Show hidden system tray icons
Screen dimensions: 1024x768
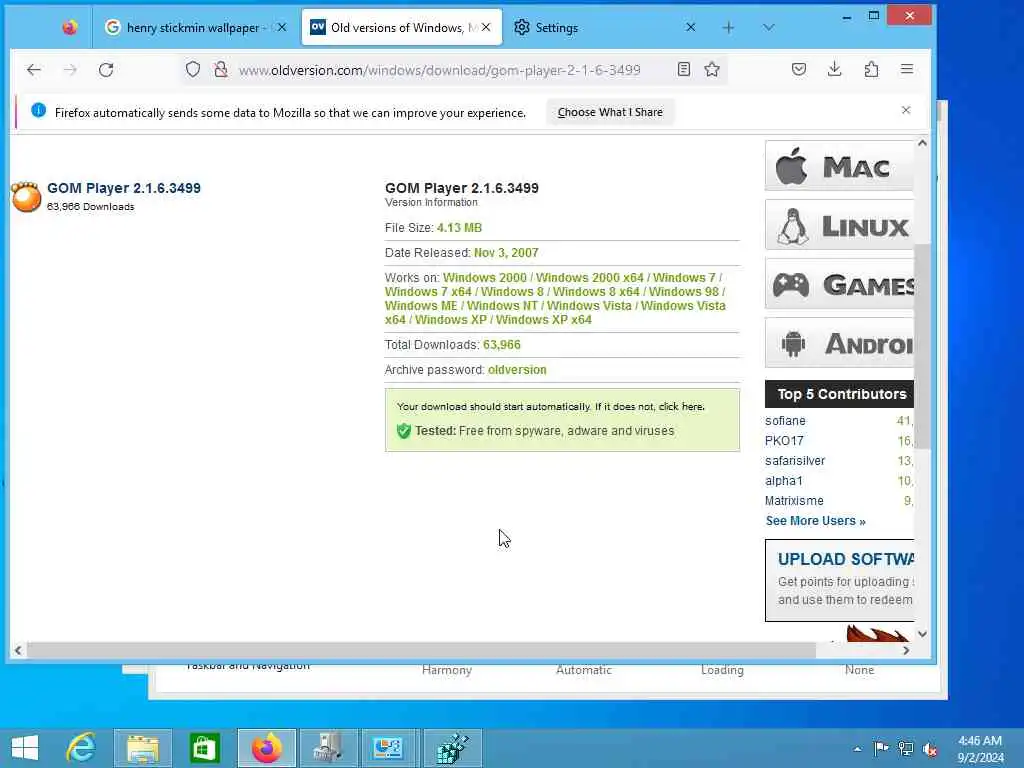pos(857,749)
